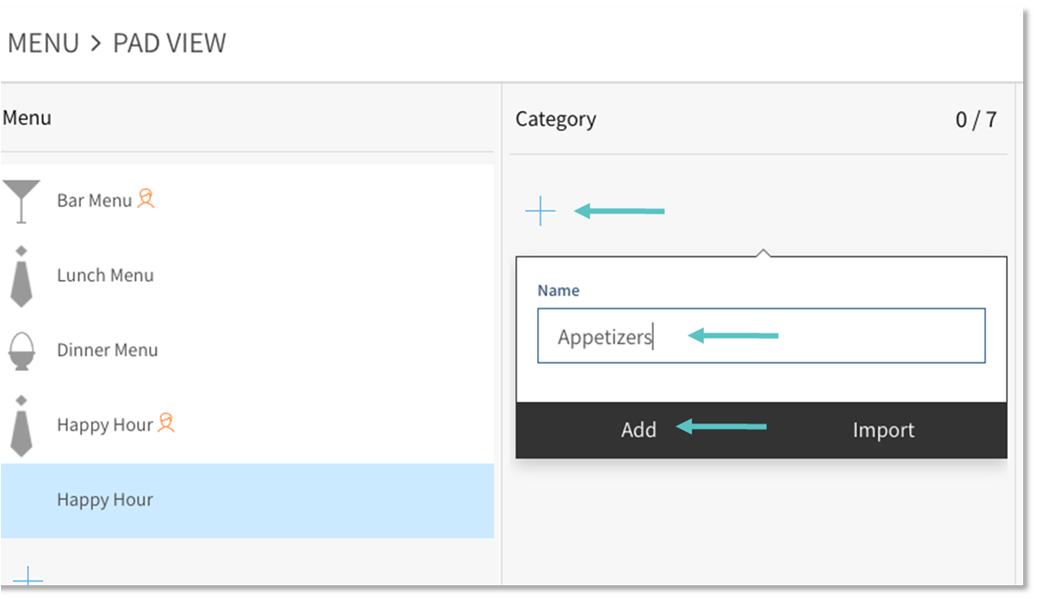Click the Name input field with Appetizers
The height and width of the screenshot is (599, 1037).
(x=760, y=337)
